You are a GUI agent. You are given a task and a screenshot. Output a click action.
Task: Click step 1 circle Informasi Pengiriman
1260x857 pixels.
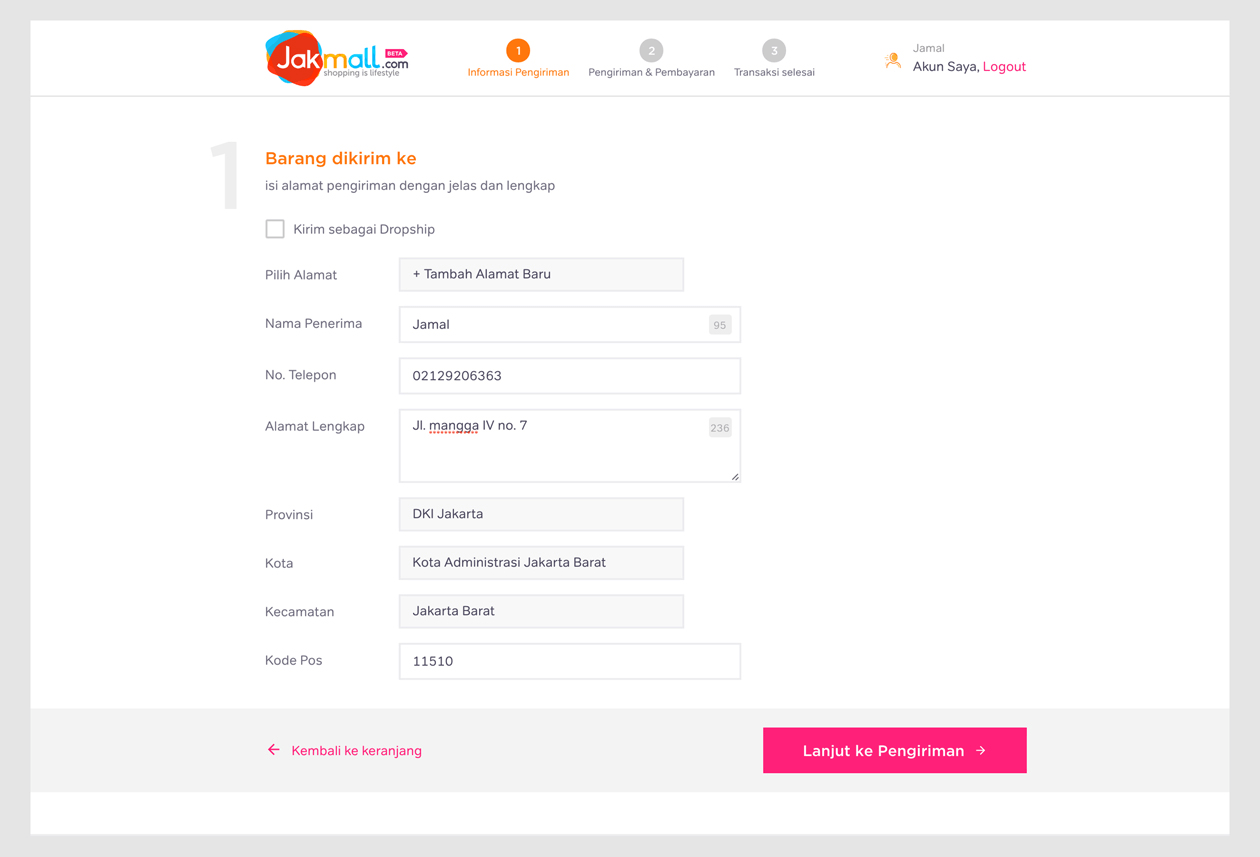coord(518,50)
